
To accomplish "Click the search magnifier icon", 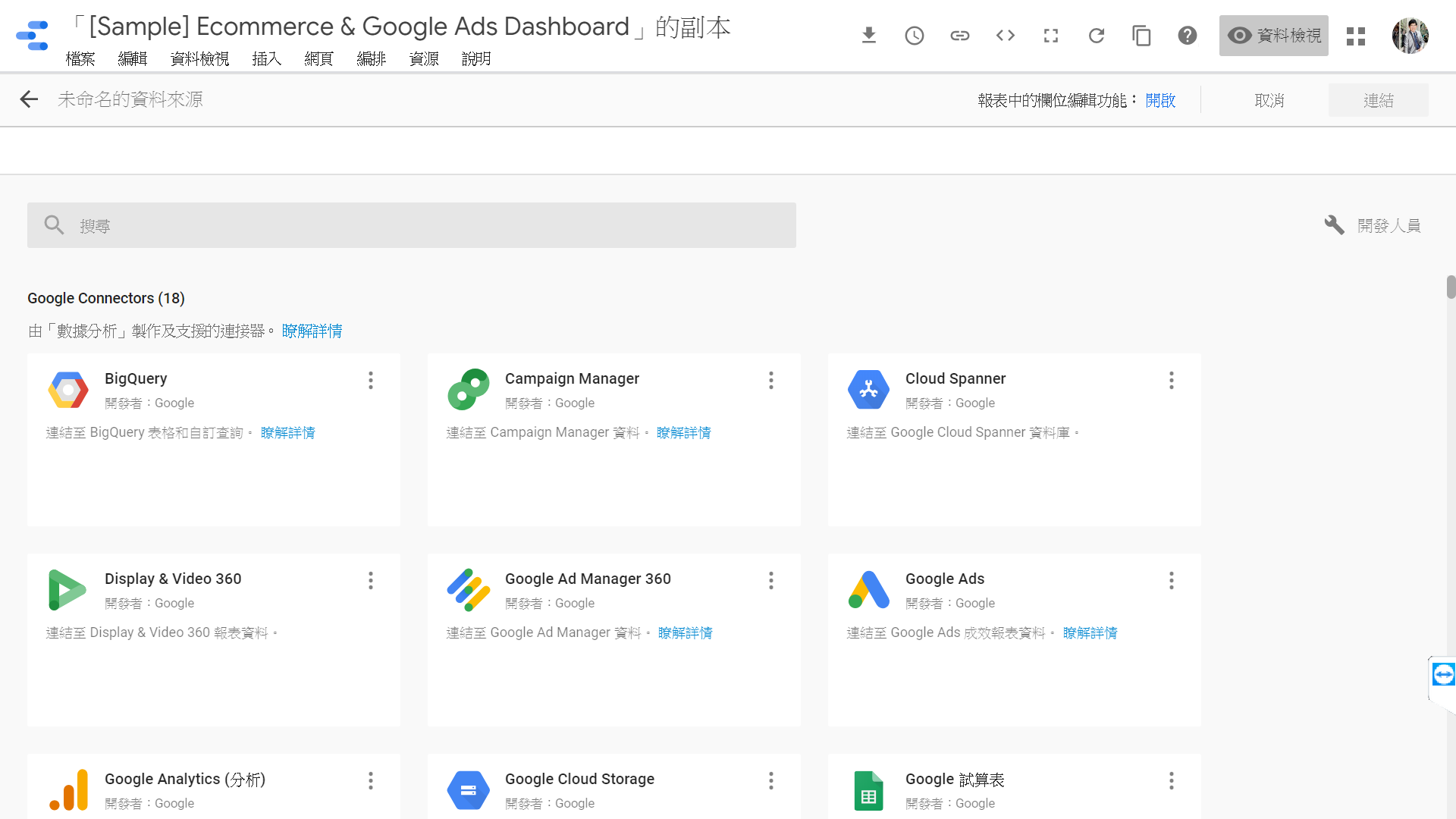I will (54, 225).
